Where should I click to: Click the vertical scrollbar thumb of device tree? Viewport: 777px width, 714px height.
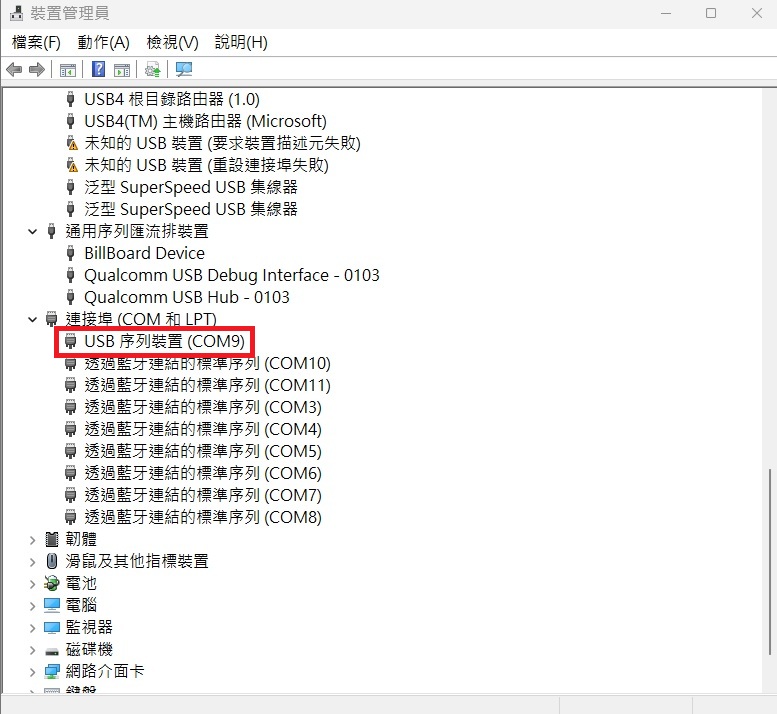coord(770,561)
